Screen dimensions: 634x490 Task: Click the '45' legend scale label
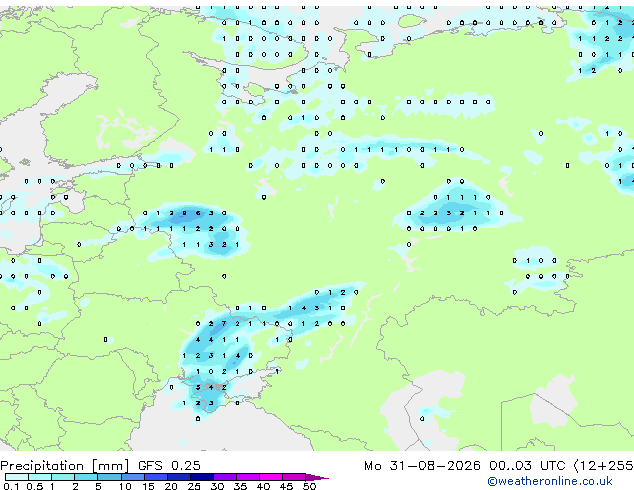[x=286, y=486]
